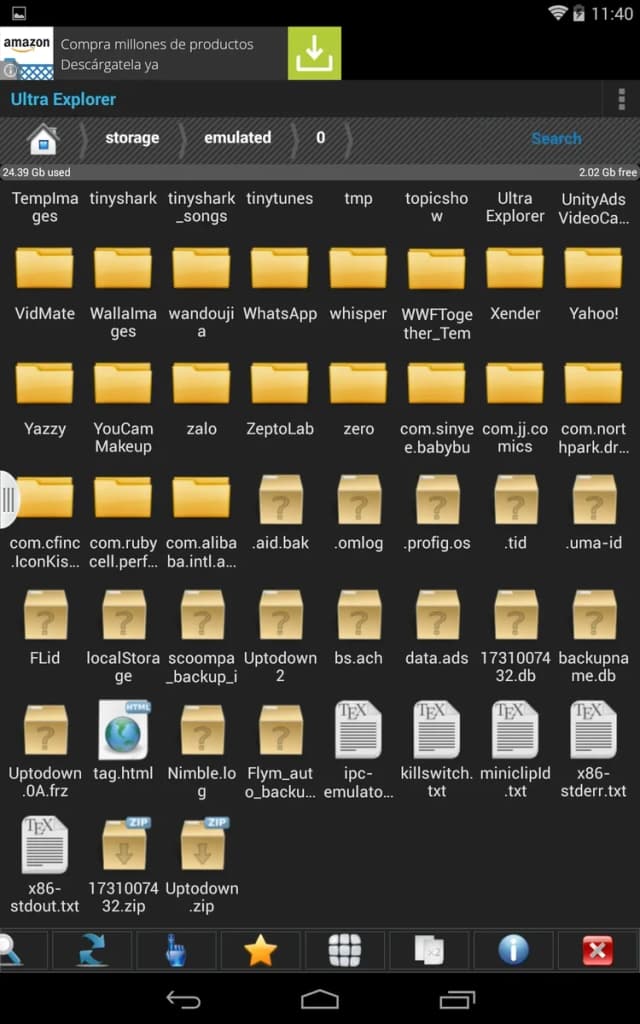The image size is (640, 1024).
Task: Tap the storage usage bar
Action: click(x=320, y=172)
